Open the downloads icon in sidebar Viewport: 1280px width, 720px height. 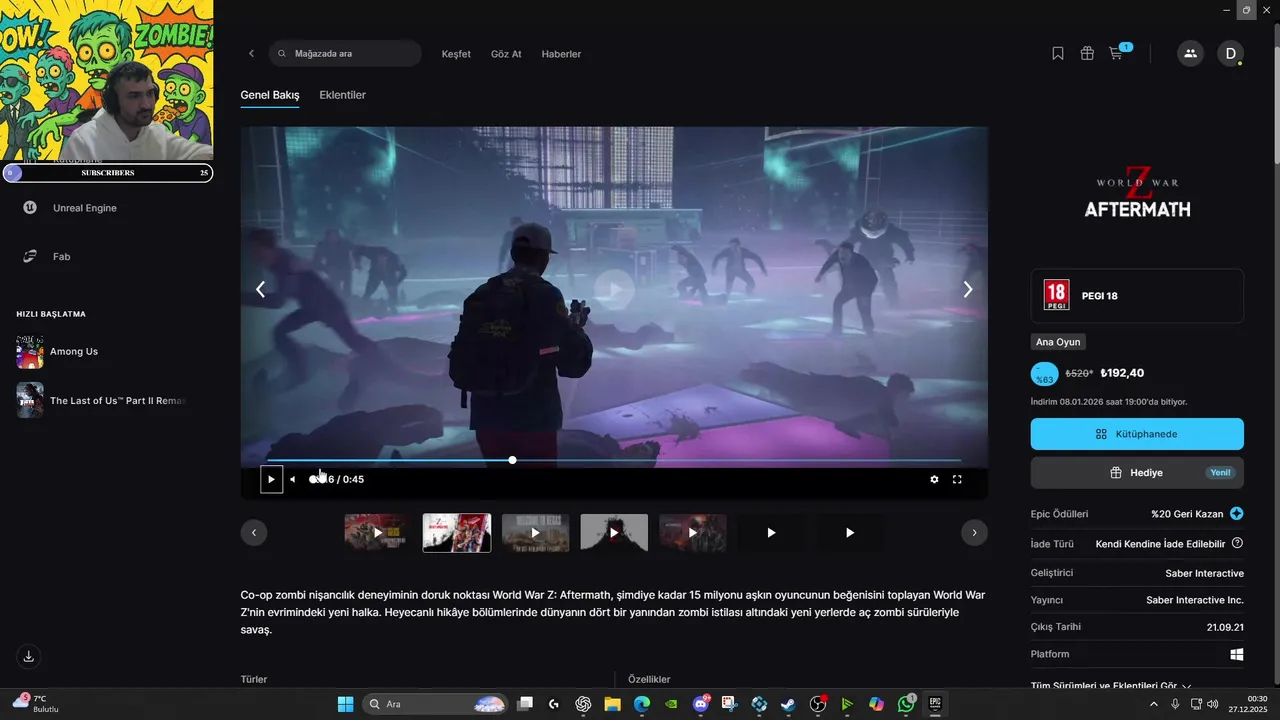[29, 657]
